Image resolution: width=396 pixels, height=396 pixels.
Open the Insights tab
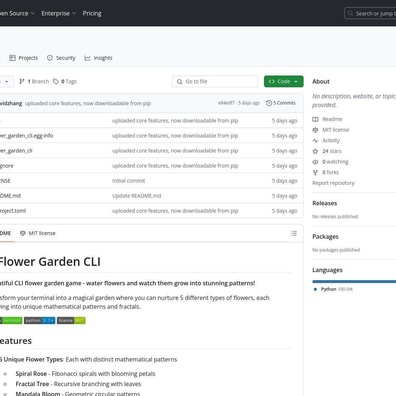coord(98,58)
